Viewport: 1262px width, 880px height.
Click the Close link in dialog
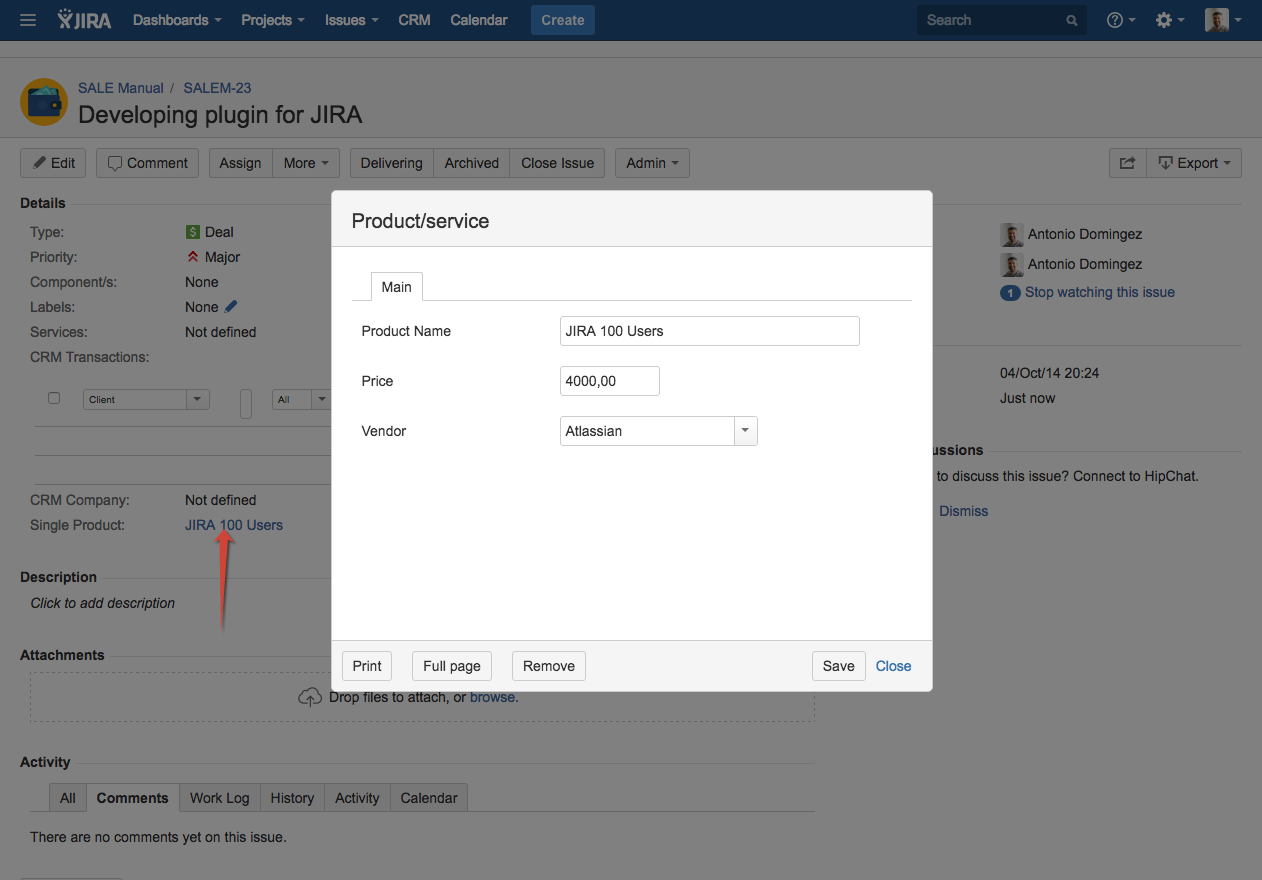pos(893,666)
